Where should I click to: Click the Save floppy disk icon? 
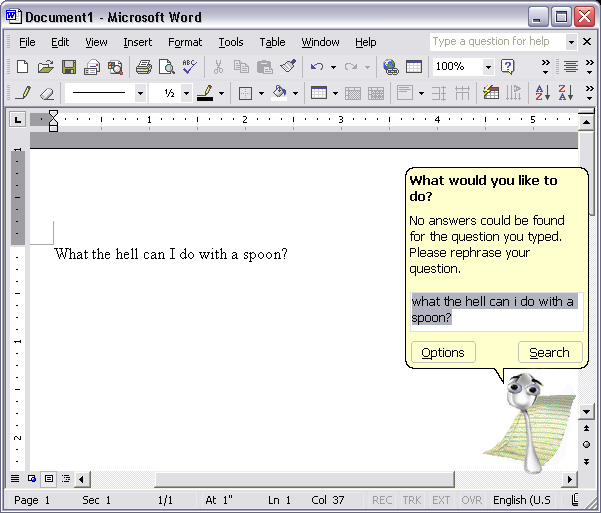click(69, 67)
